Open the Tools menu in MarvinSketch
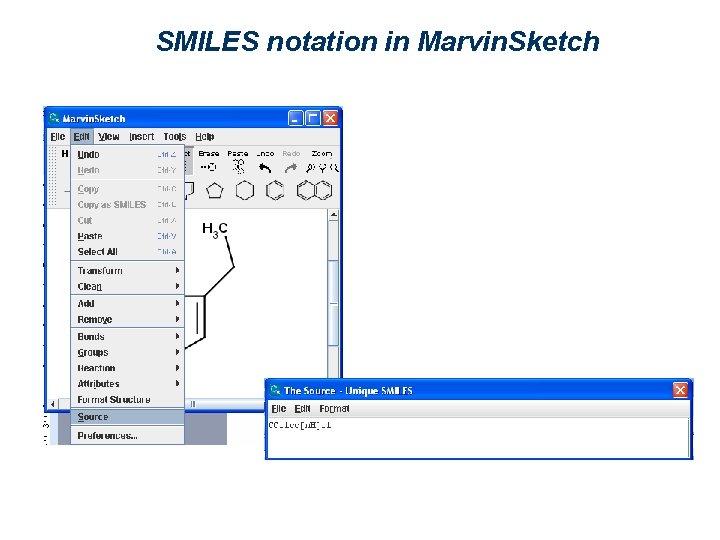The image size is (720, 540). pyautogui.click(x=175, y=136)
